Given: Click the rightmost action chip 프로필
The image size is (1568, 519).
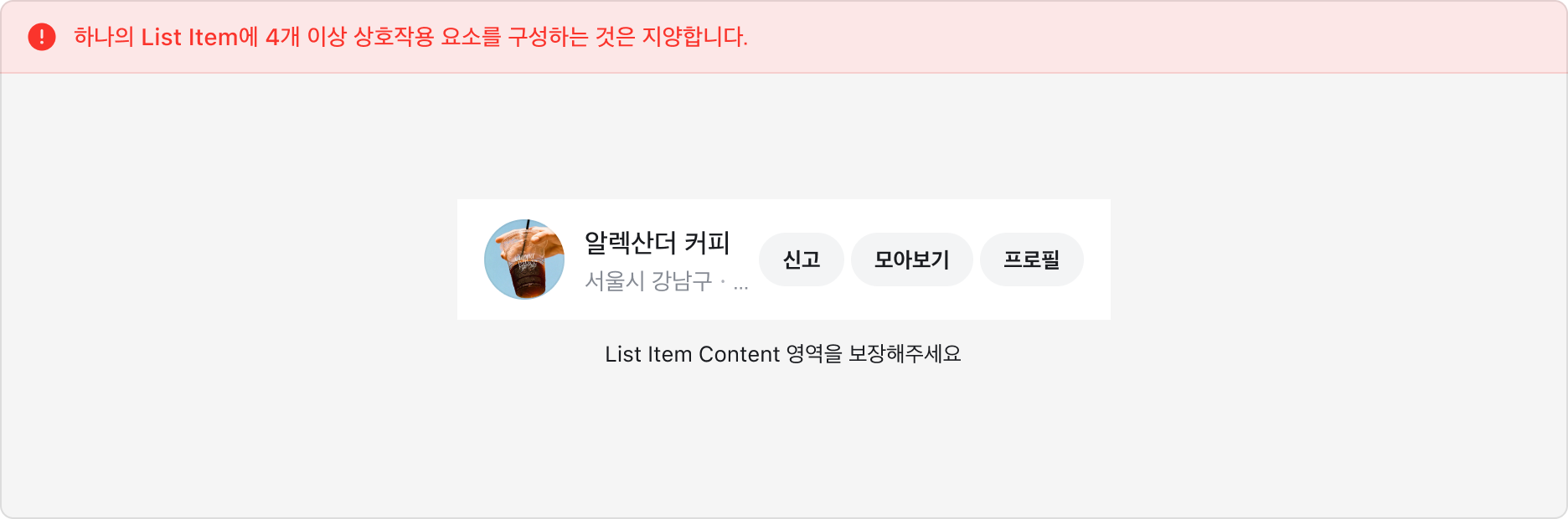Looking at the screenshot, I should tap(1031, 259).
